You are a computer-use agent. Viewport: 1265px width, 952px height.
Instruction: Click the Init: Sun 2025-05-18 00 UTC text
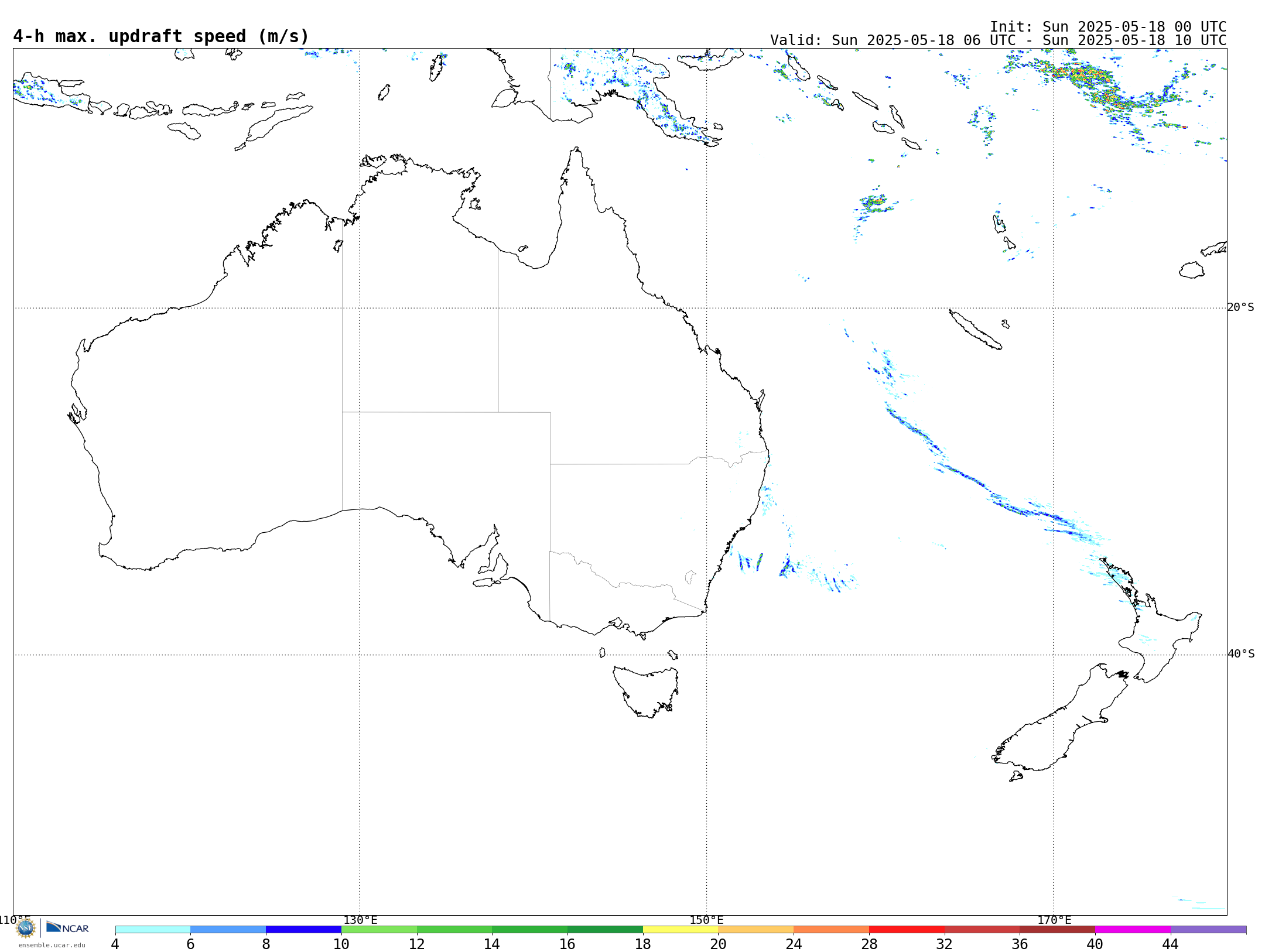(1108, 27)
